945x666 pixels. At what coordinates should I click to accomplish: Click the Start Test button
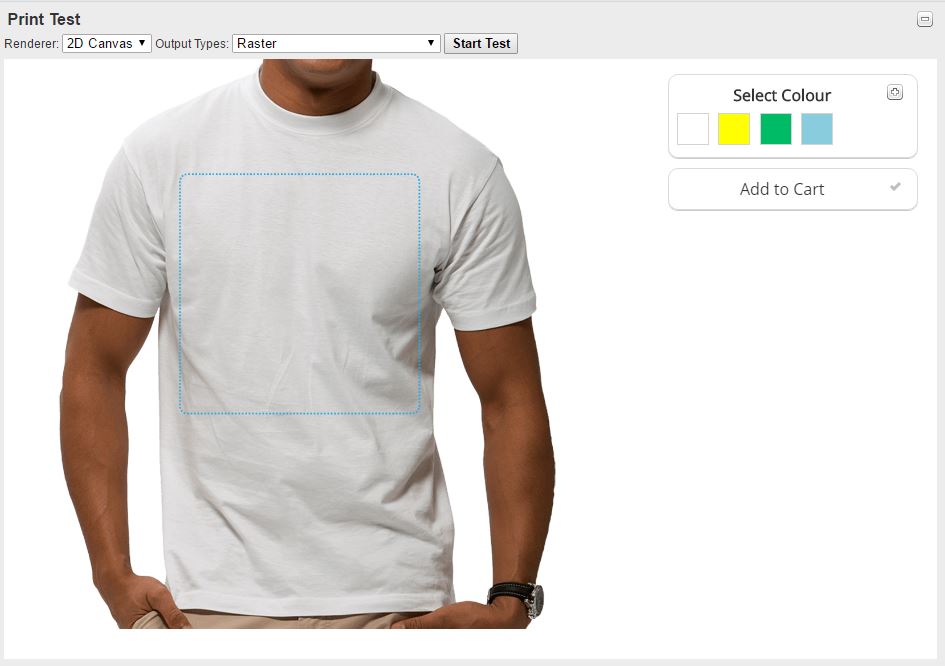(x=481, y=43)
